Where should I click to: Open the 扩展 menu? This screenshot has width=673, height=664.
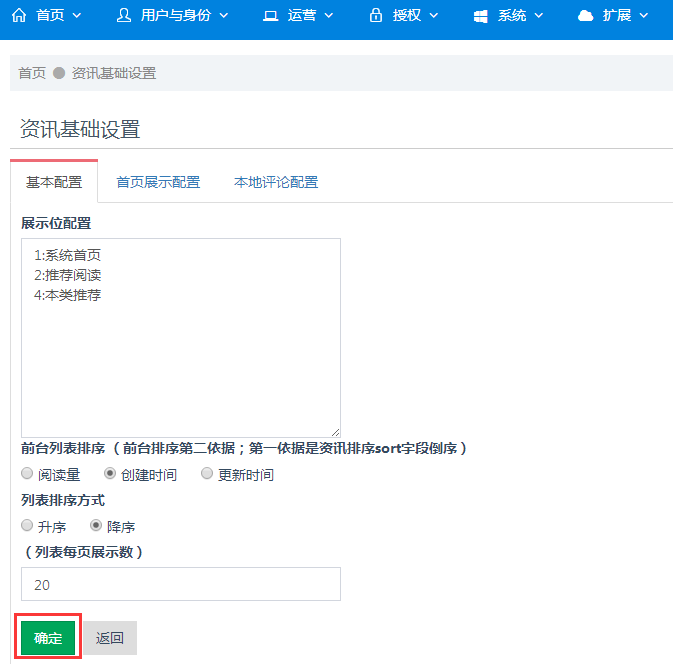tap(613, 15)
